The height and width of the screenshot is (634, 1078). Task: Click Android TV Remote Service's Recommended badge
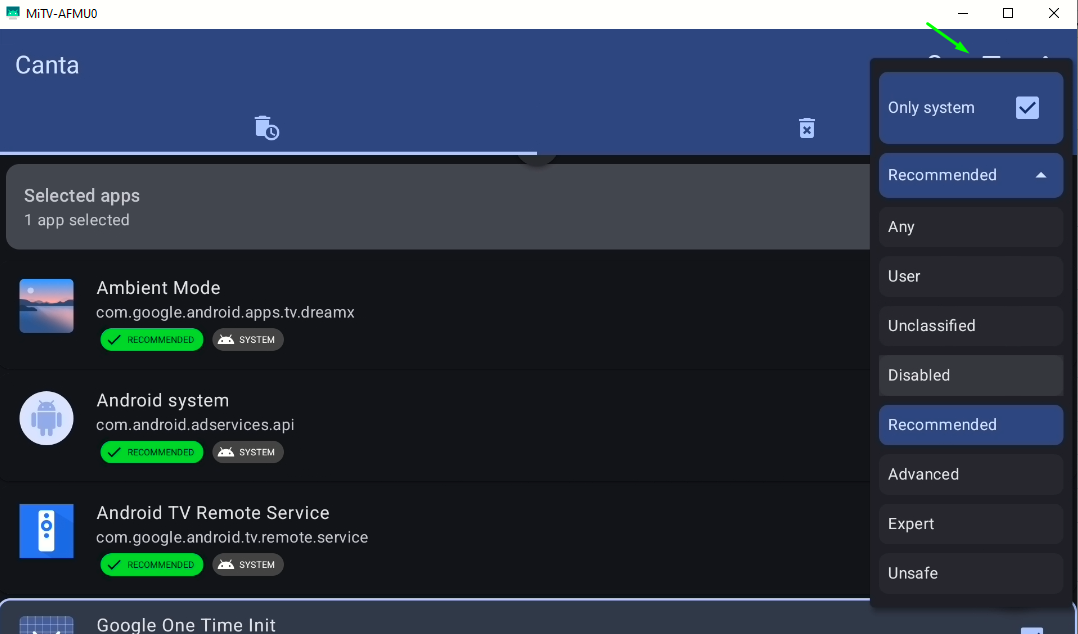(x=152, y=565)
